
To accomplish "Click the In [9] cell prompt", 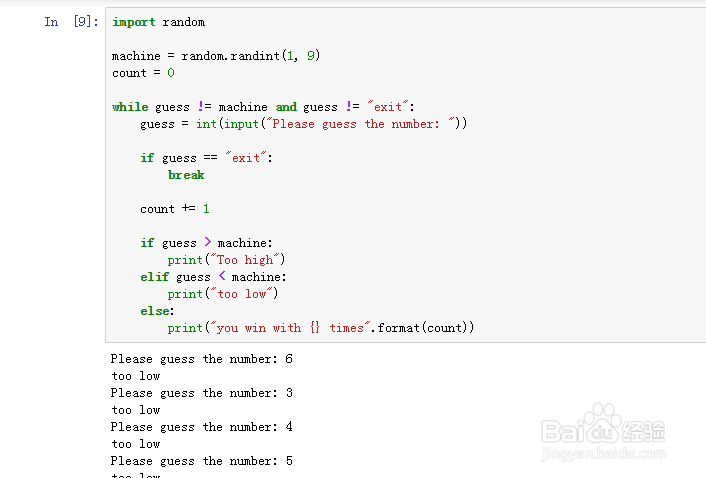I will (x=70, y=22).
